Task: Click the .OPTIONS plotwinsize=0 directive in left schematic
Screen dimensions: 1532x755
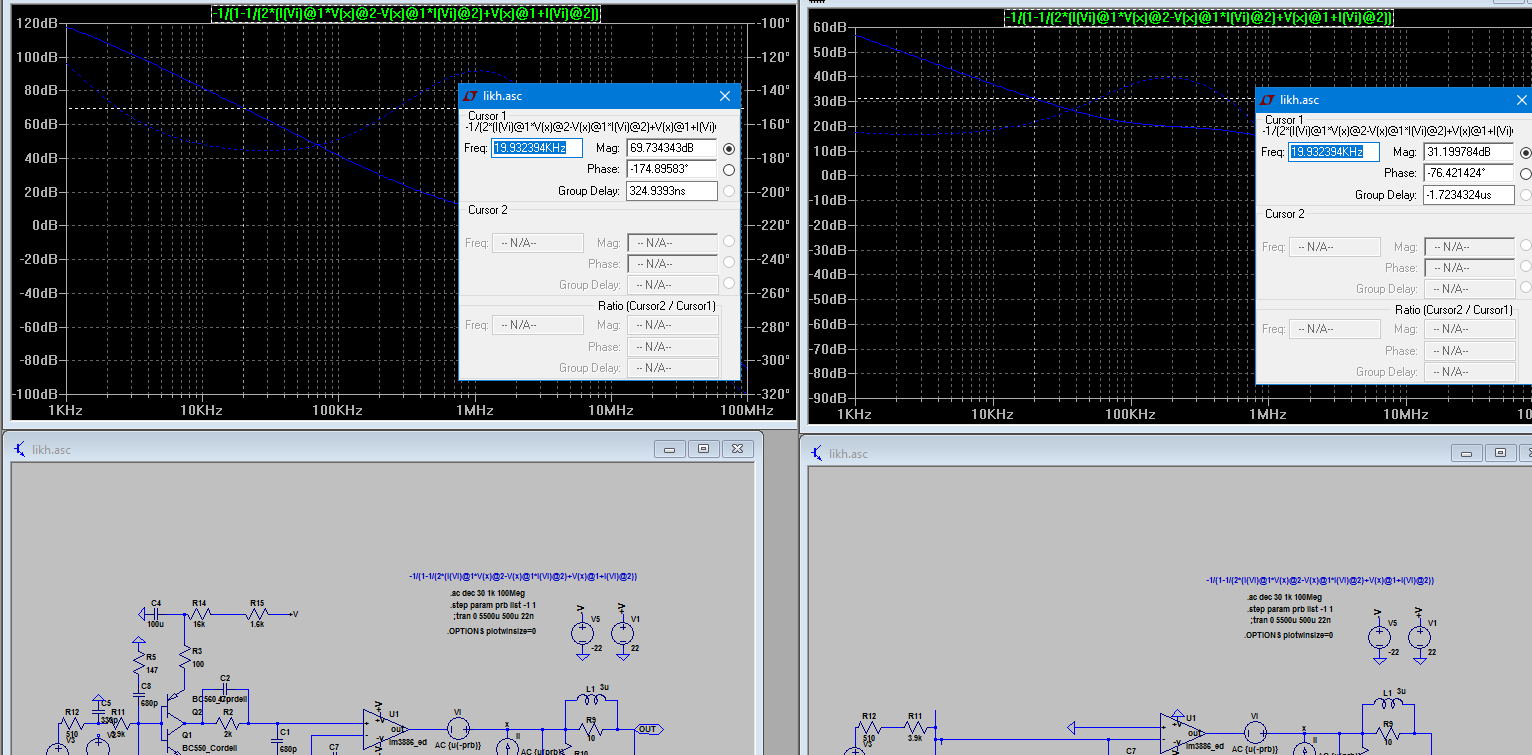Action: [491, 632]
